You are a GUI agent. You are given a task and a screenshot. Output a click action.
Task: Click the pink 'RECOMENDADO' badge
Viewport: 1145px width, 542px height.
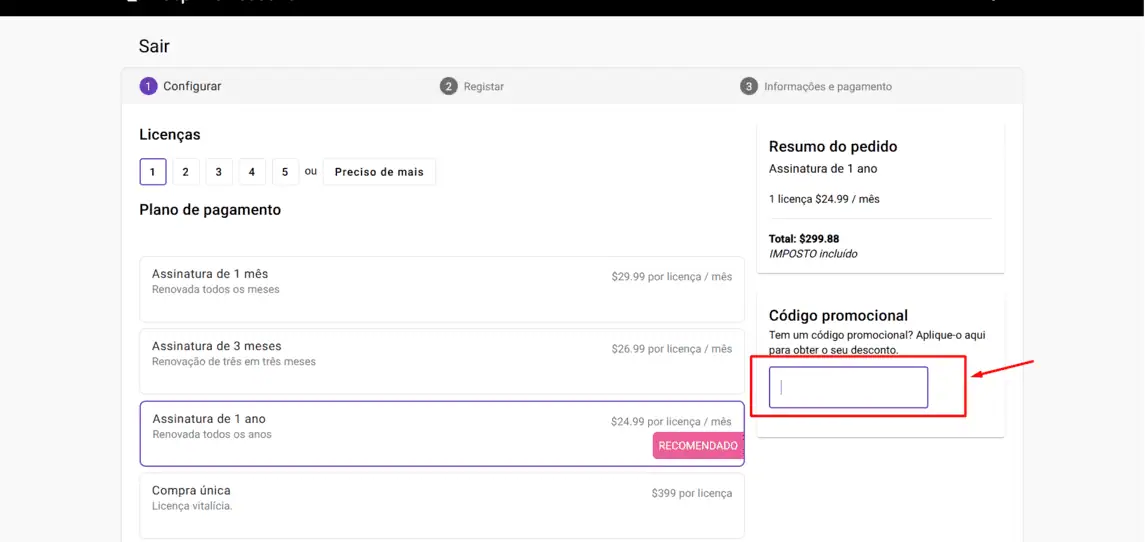[697, 446]
